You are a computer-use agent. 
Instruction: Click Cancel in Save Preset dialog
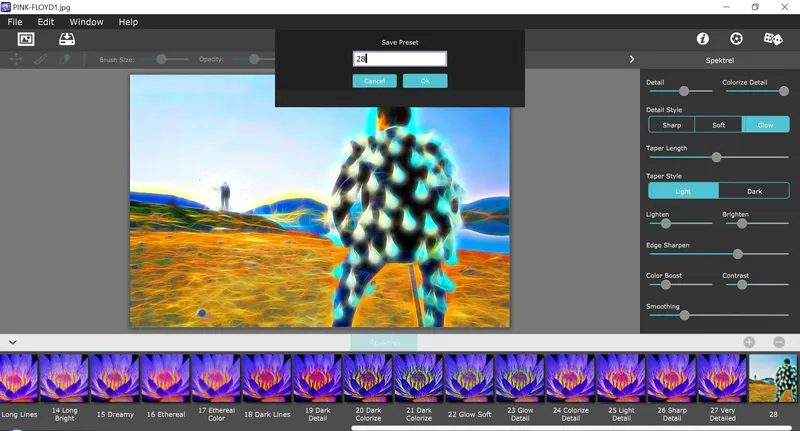click(374, 81)
